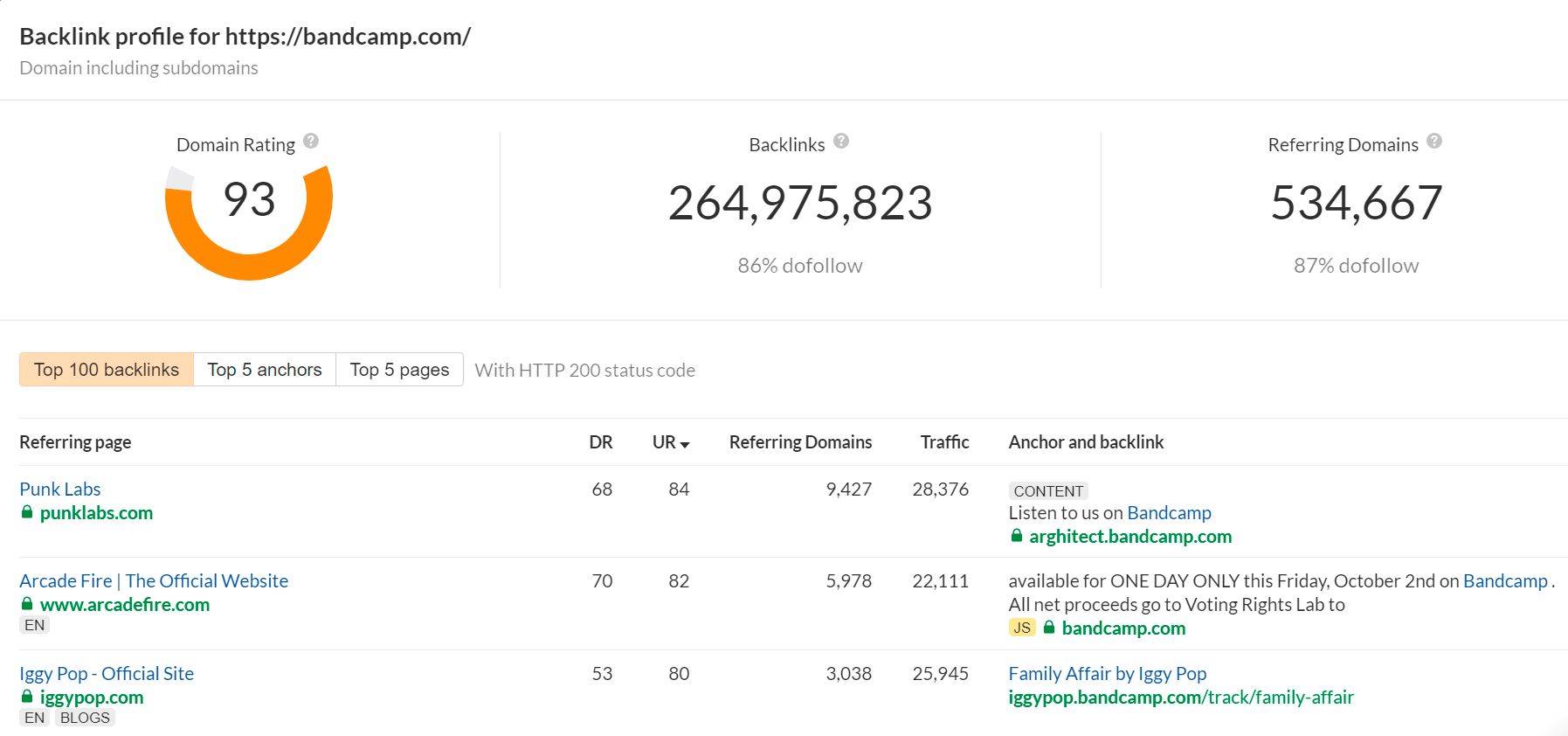Click the 86% dofollow text
The height and width of the screenshot is (736, 1568).
pyautogui.click(x=800, y=266)
